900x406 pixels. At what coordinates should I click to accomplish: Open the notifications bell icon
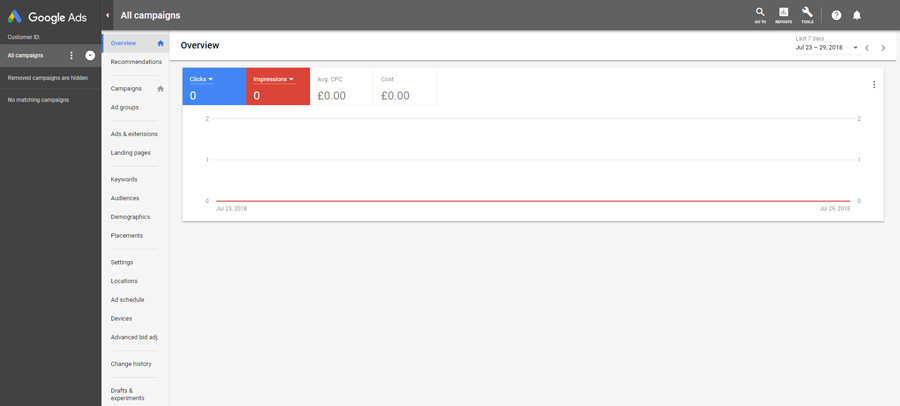click(856, 16)
